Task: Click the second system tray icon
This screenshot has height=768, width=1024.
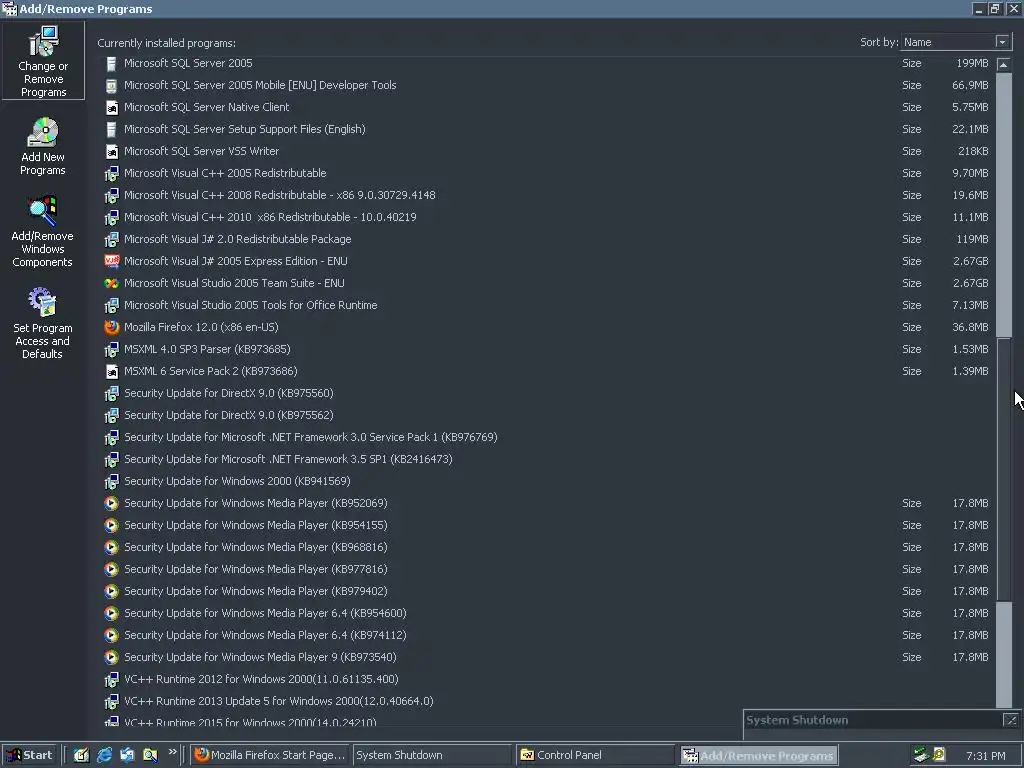Action: (x=939, y=755)
